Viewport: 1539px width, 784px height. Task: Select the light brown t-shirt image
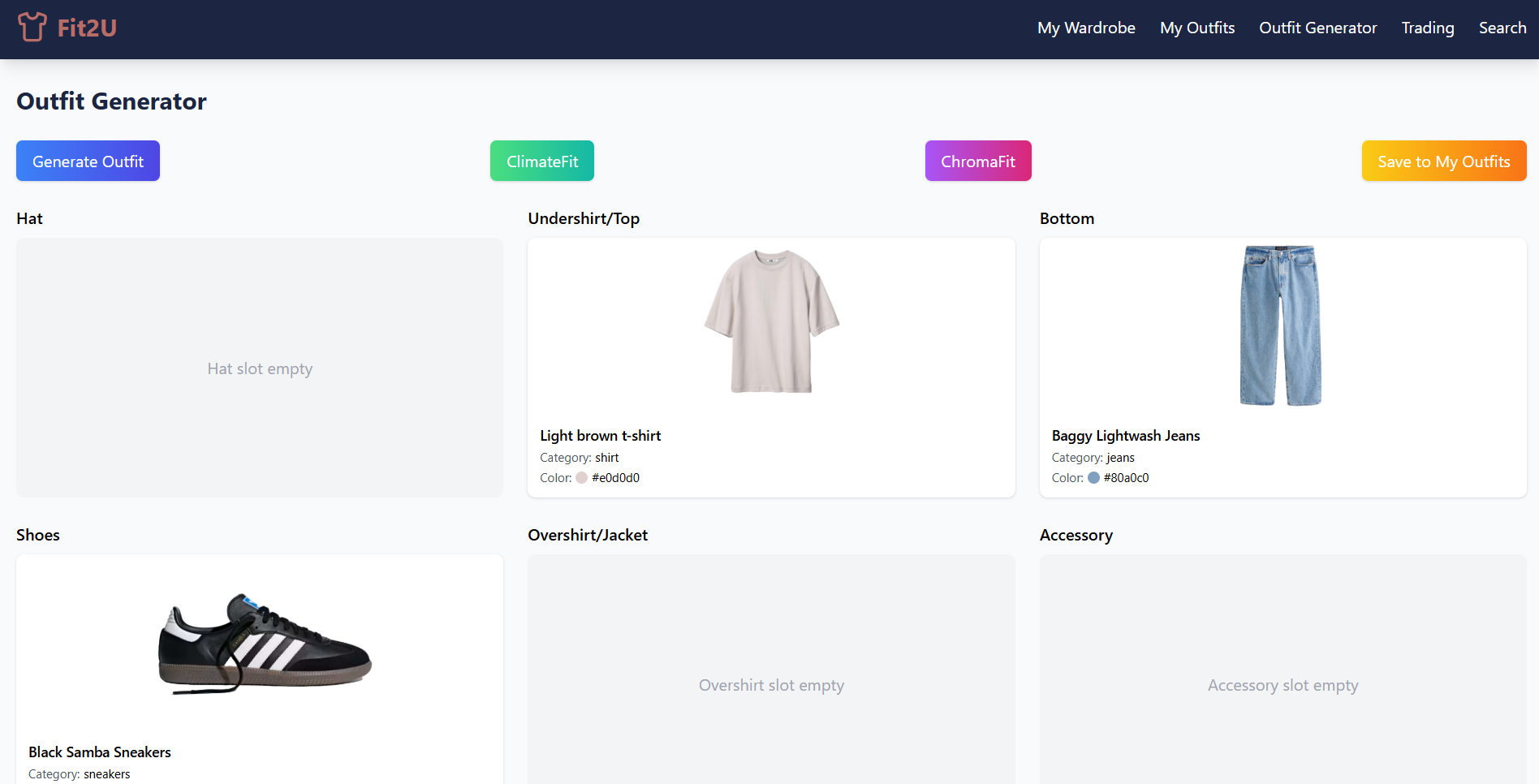771,321
